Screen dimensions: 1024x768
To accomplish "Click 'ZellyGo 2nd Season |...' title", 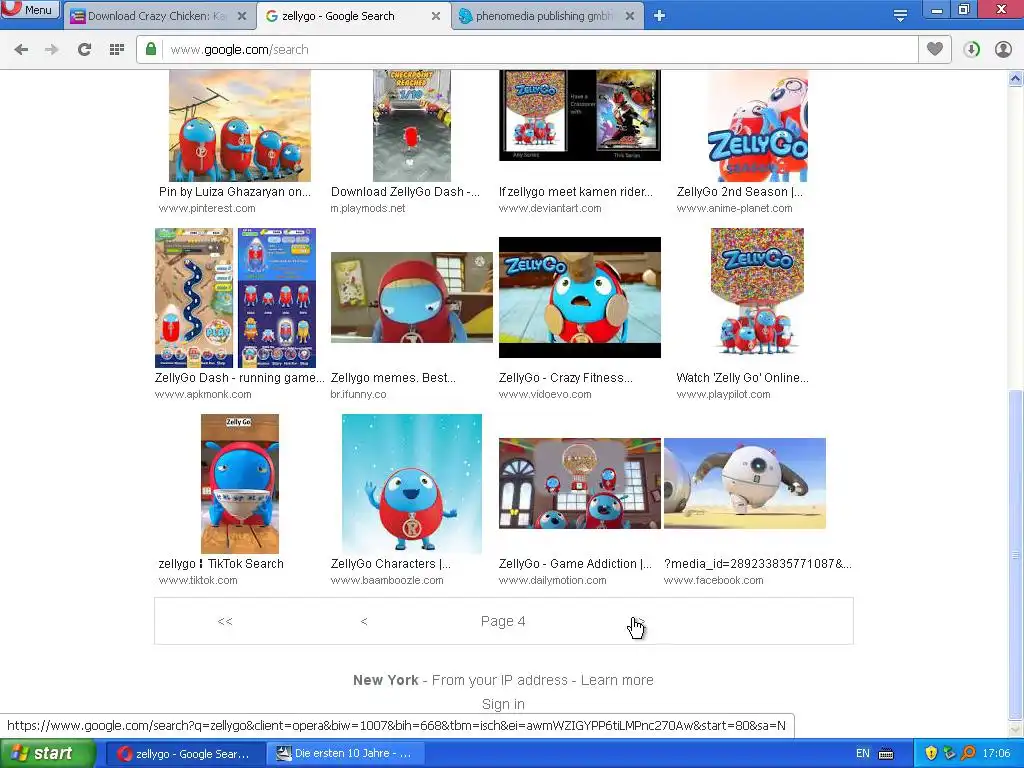I will (739, 192).
